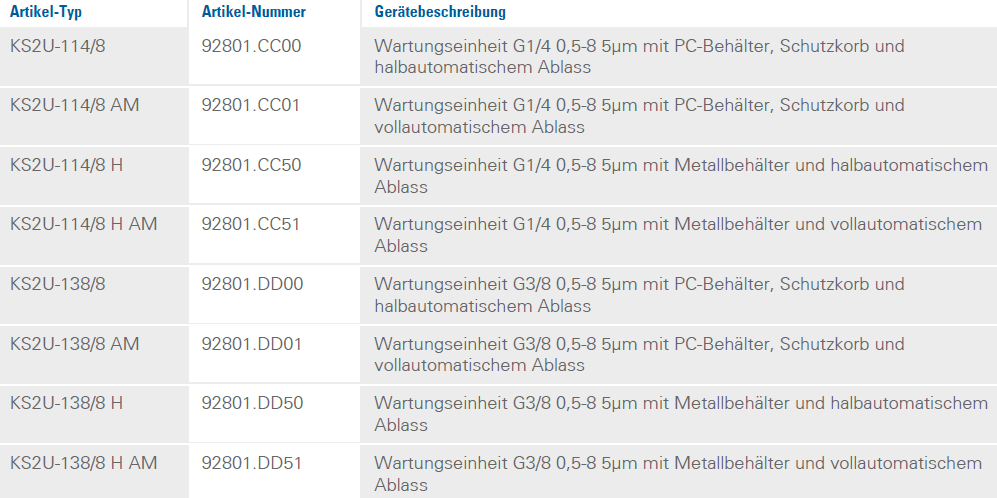Select article number 92801.DD50

tap(252, 403)
